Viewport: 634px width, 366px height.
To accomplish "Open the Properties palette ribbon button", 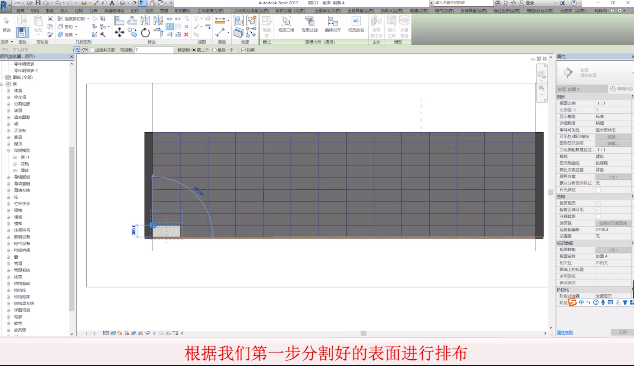I will point(22,32).
